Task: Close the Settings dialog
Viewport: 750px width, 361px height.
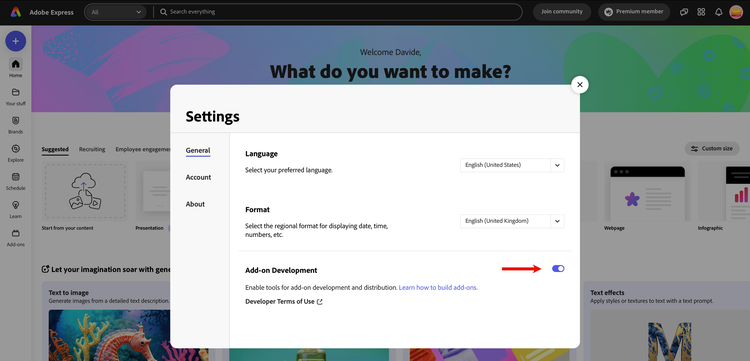Action: pyautogui.click(x=580, y=85)
